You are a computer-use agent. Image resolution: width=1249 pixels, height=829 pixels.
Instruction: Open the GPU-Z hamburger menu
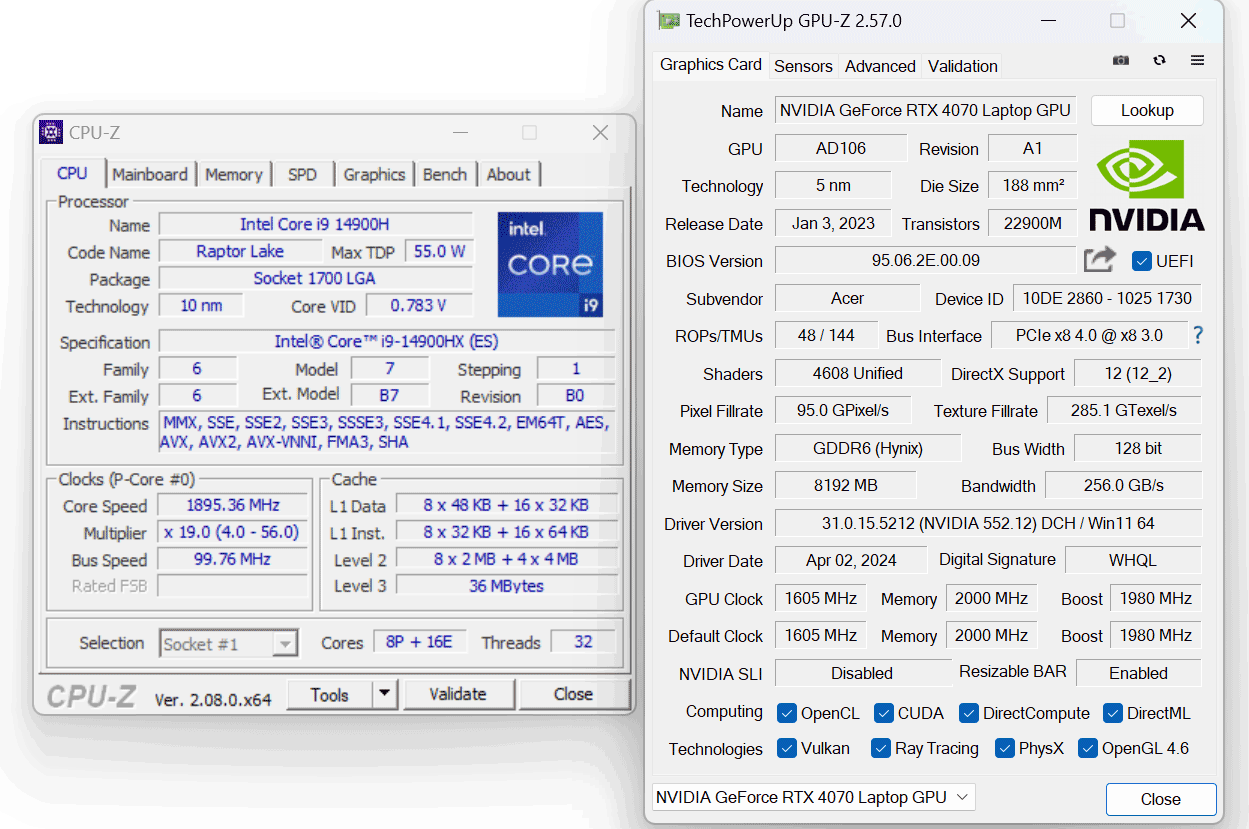pyautogui.click(x=1197, y=61)
